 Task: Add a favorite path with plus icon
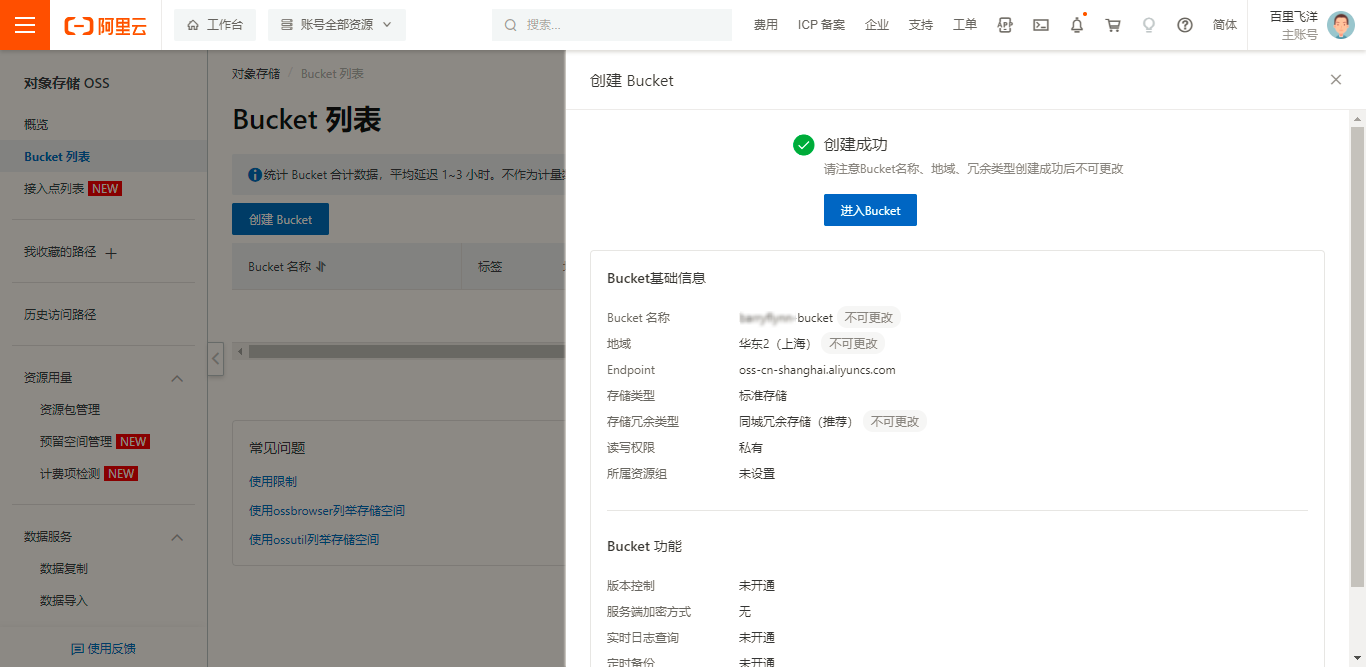click(x=111, y=253)
